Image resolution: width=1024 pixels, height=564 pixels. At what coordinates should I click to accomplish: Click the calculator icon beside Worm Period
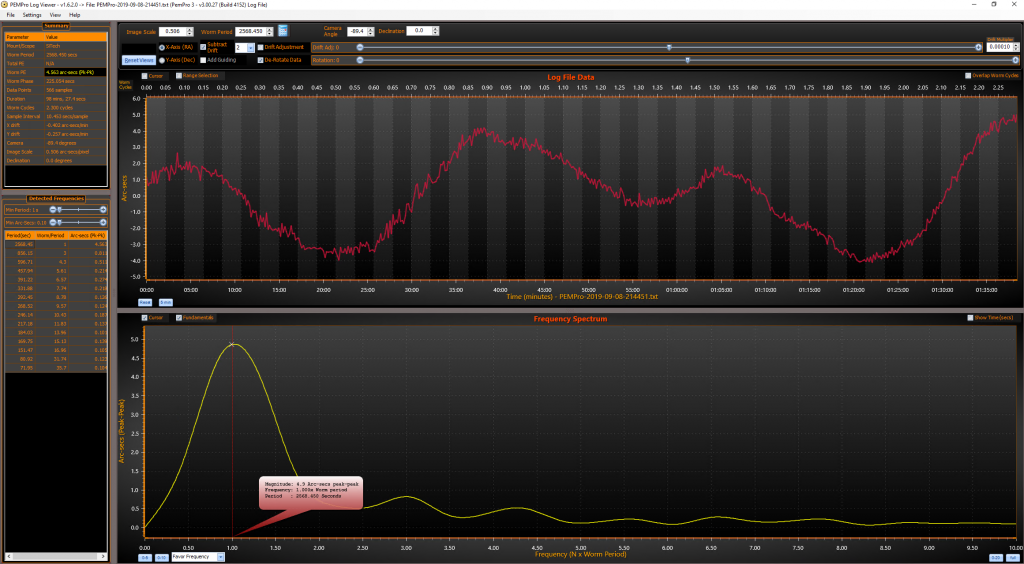tap(283, 31)
